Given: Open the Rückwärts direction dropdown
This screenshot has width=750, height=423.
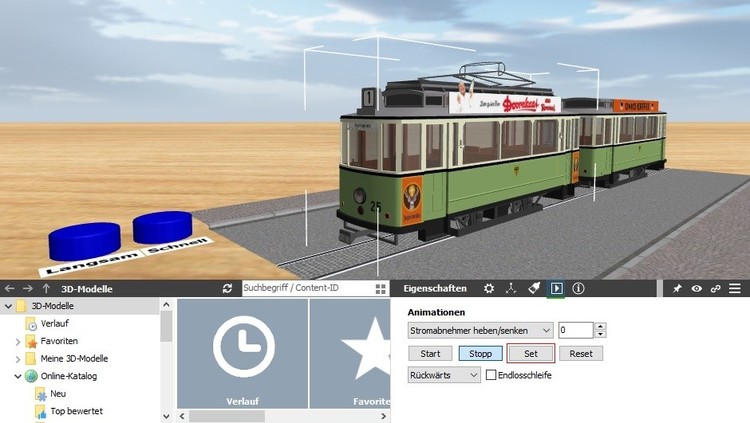Looking at the screenshot, I should point(444,375).
